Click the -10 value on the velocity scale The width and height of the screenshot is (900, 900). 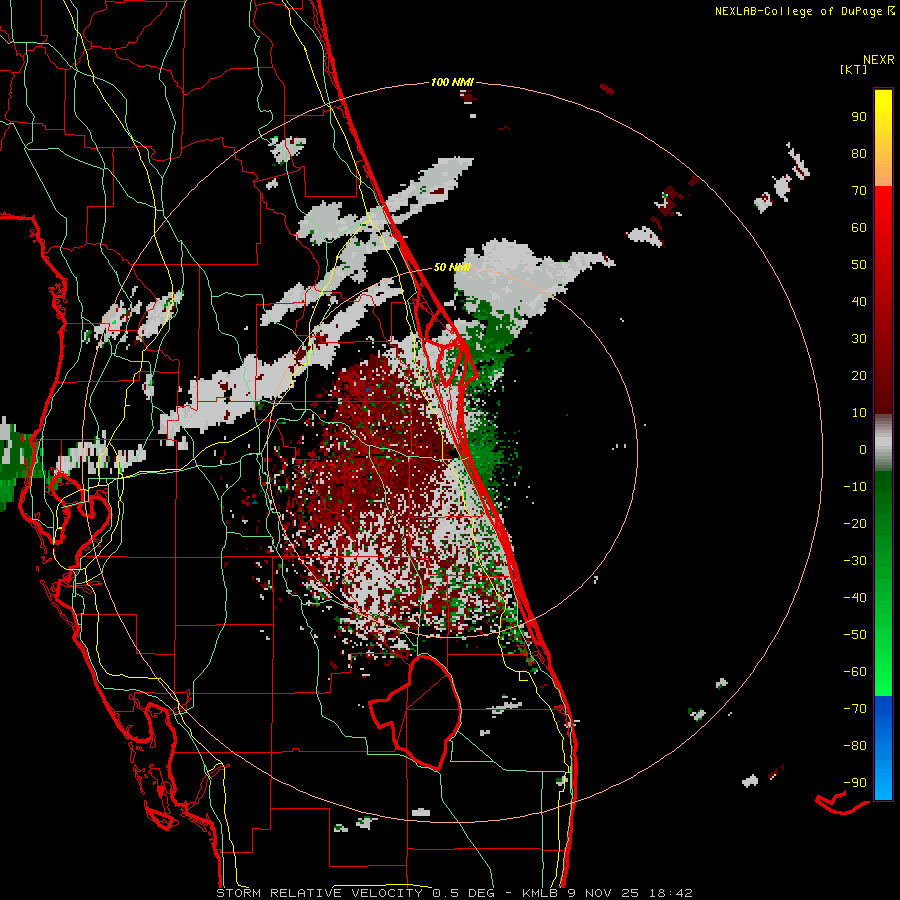coord(855,487)
